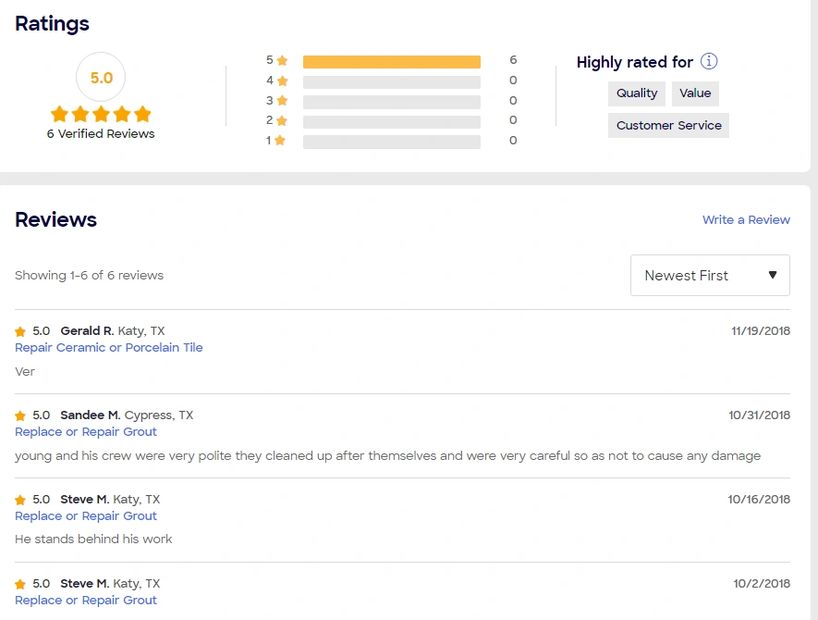Screen dimensions: 818x620
Task: Click the 5.0 overall score circle
Action: 101,77
